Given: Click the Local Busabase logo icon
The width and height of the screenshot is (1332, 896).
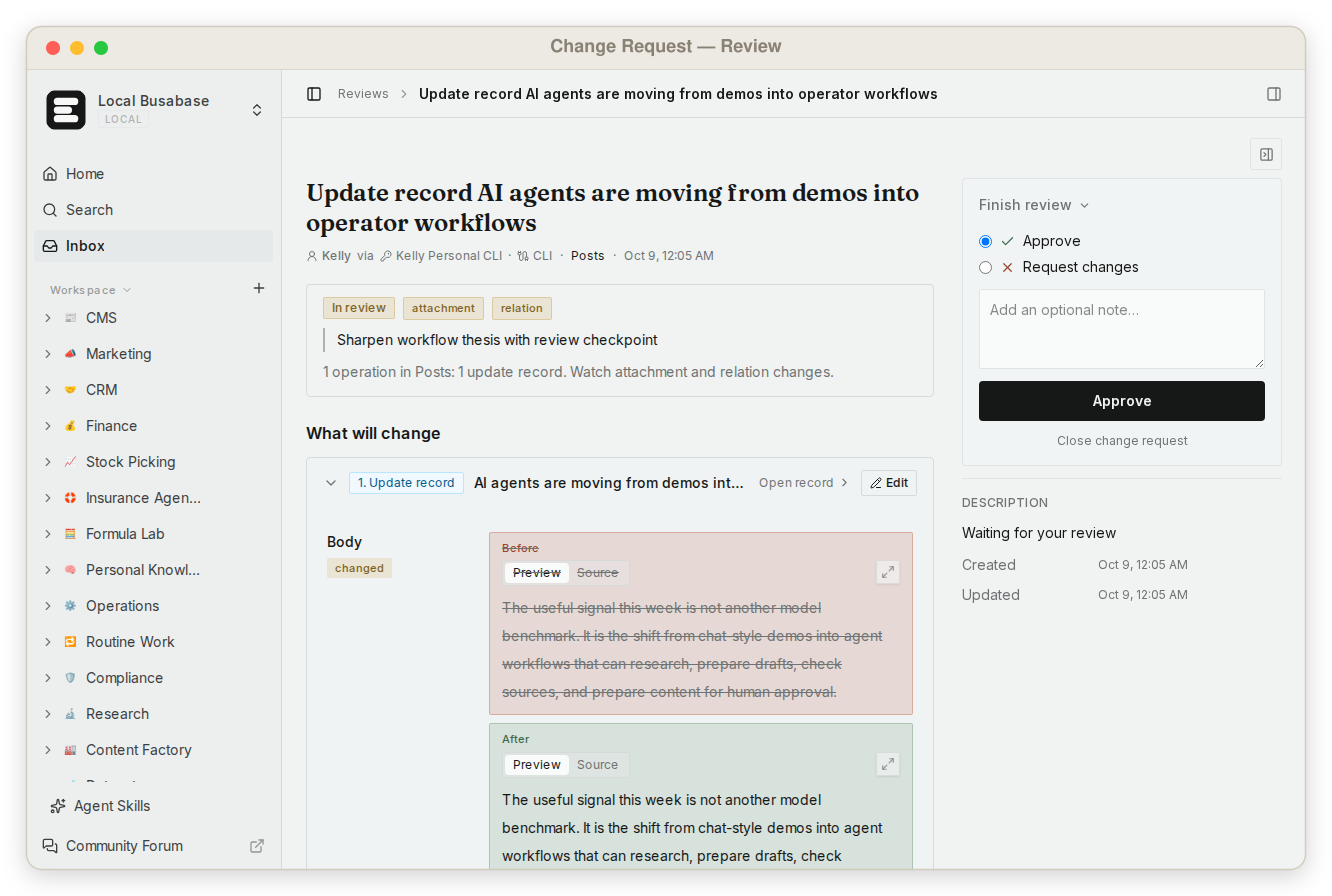Looking at the screenshot, I should click(66, 110).
